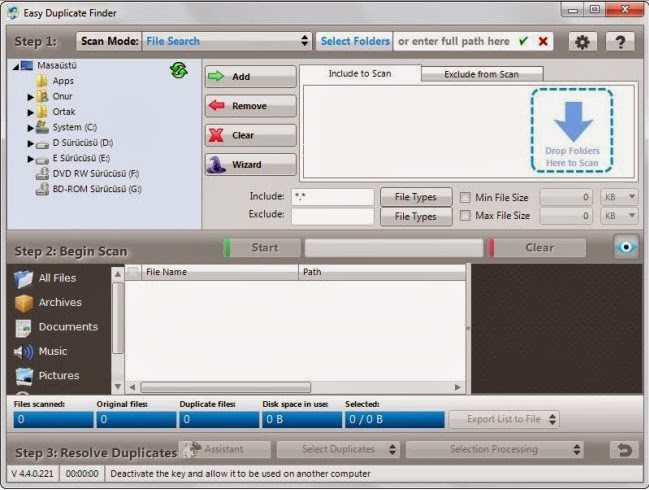
Task: Select the Apps folder
Action: pos(63,81)
